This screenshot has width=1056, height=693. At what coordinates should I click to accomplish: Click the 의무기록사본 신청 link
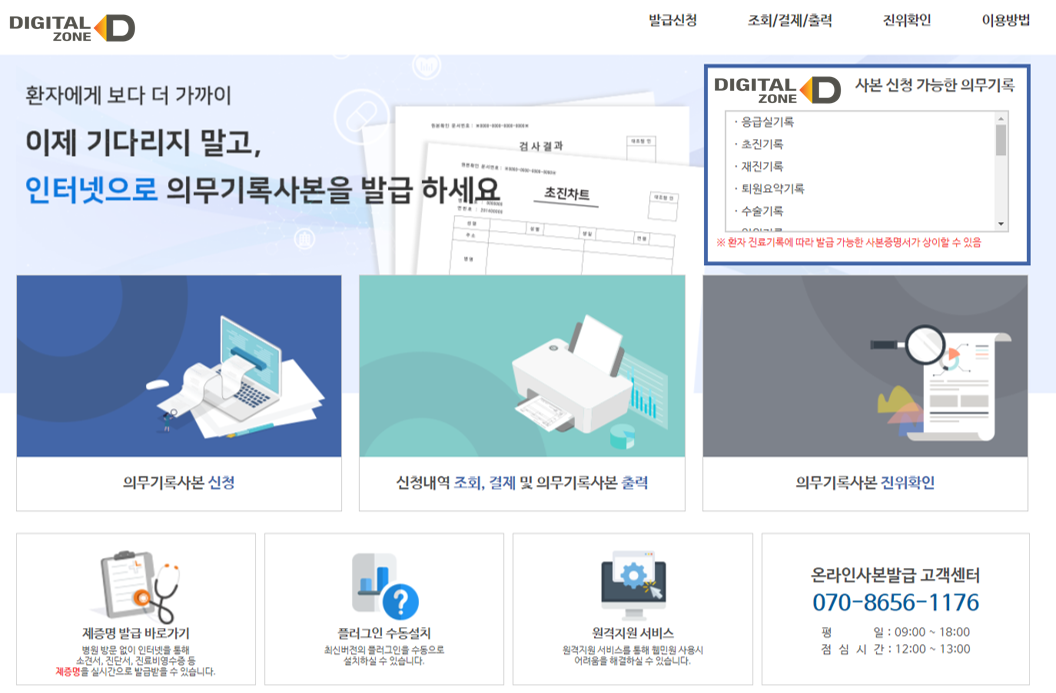[x=179, y=483]
